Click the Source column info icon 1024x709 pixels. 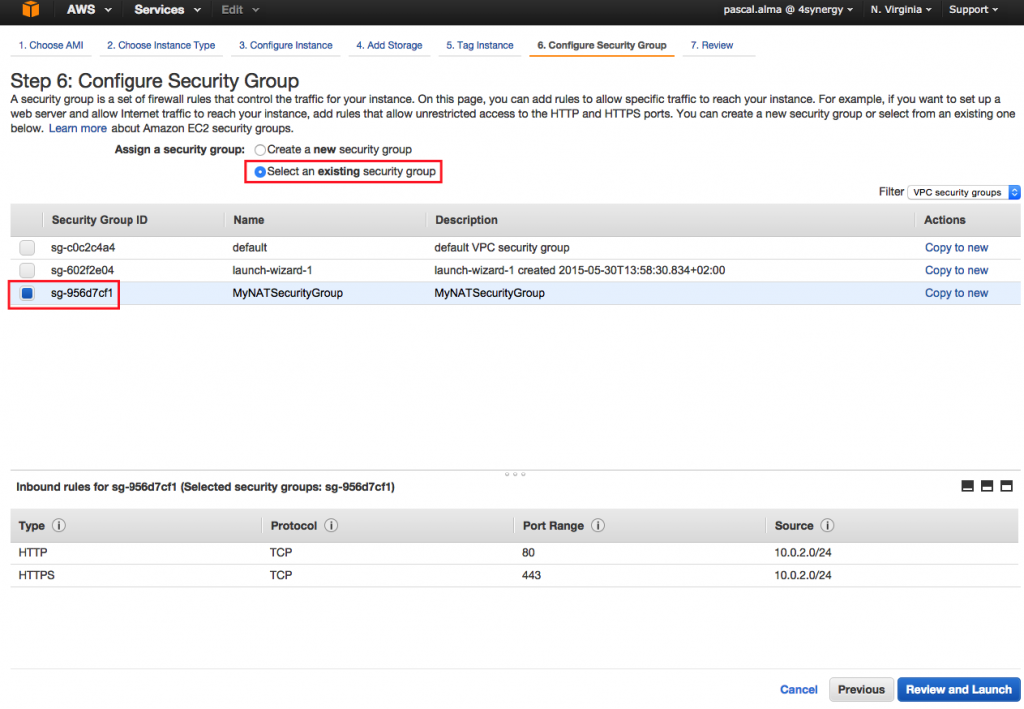coord(827,526)
